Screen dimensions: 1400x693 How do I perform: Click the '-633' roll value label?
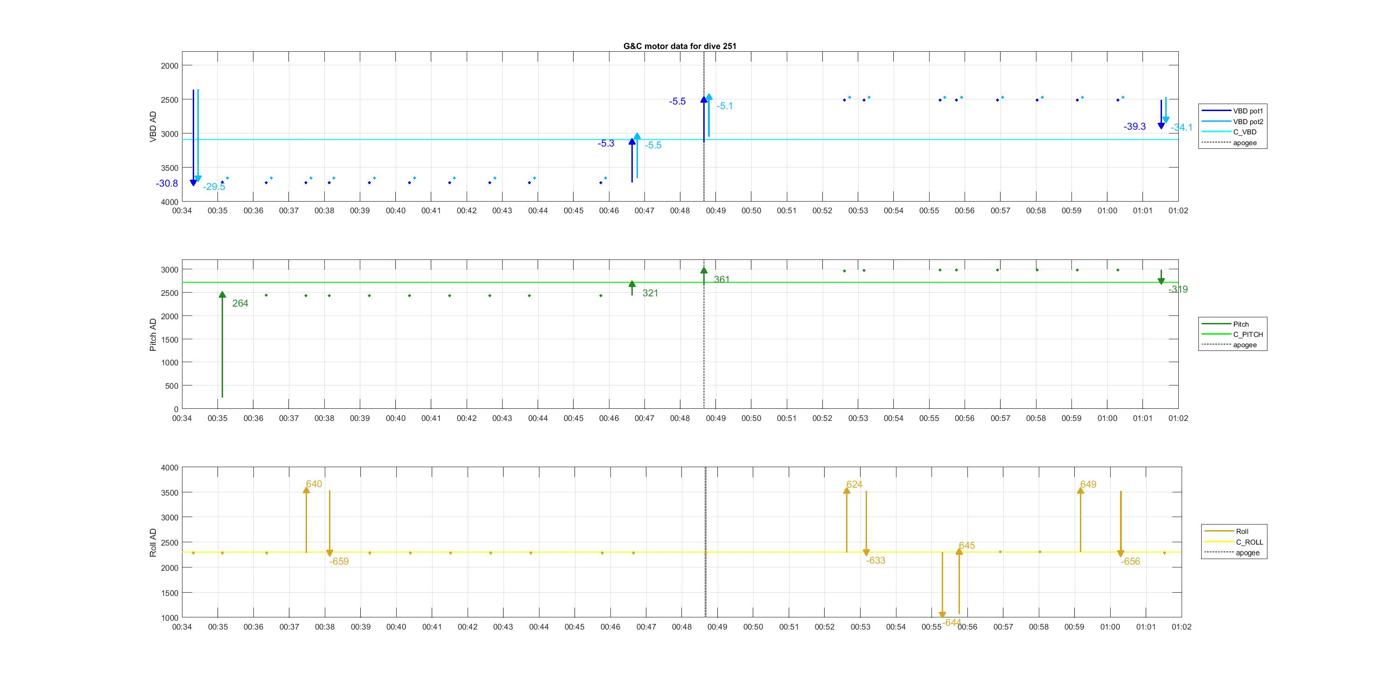pyautogui.click(x=876, y=561)
